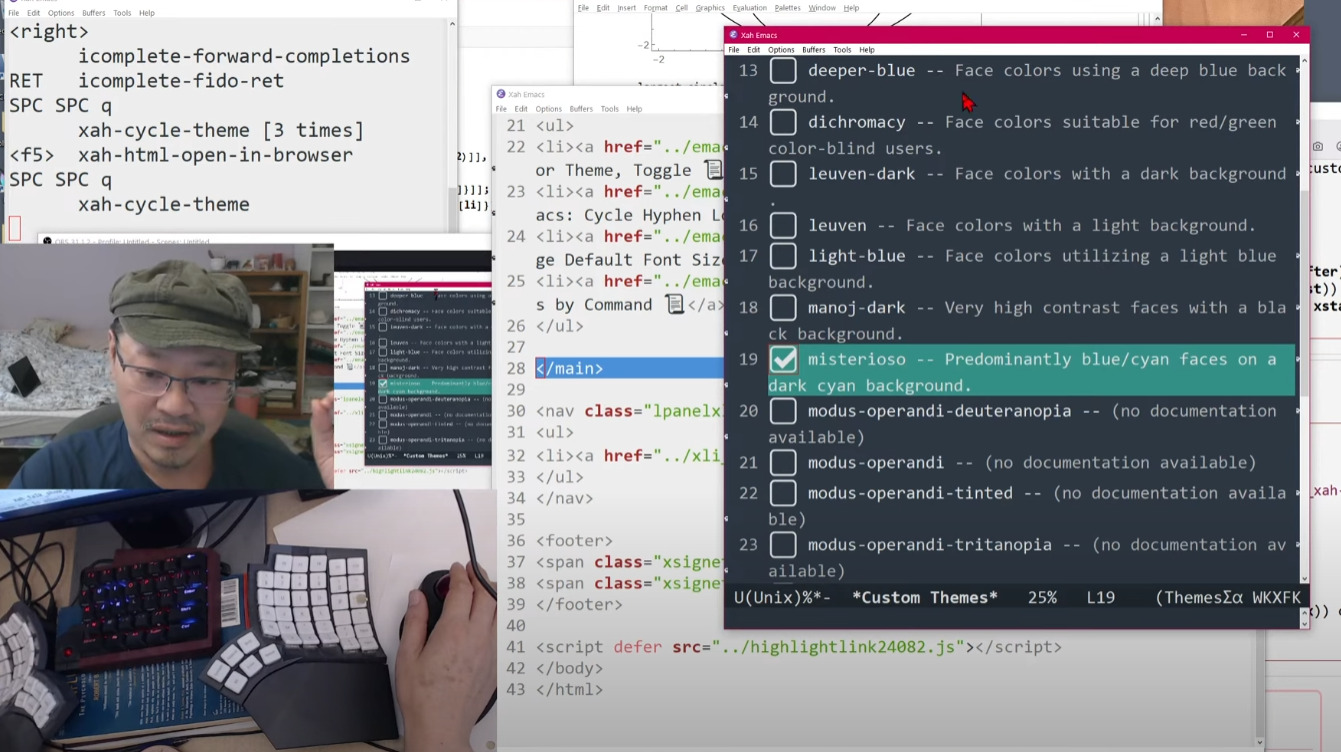Open Edit menu in the keystroke-log Emacs window

(34, 13)
